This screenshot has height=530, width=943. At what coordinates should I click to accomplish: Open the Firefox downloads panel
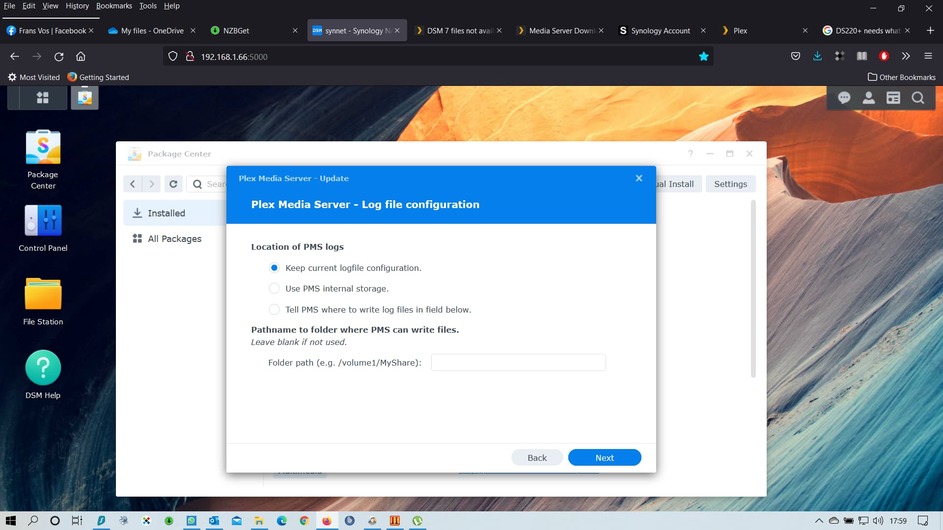point(817,56)
